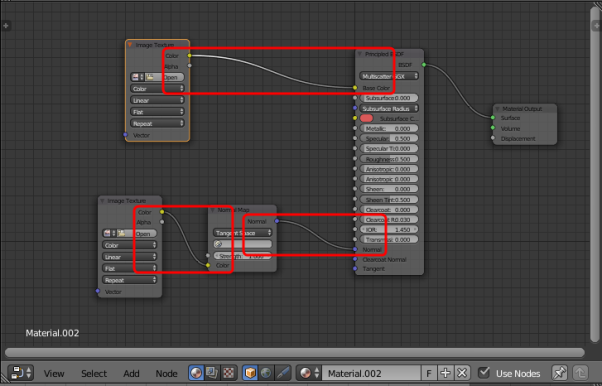This screenshot has width=602, height=386.
Task: Collapse the Material Output node triangle
Action: [x=498, y=109]
